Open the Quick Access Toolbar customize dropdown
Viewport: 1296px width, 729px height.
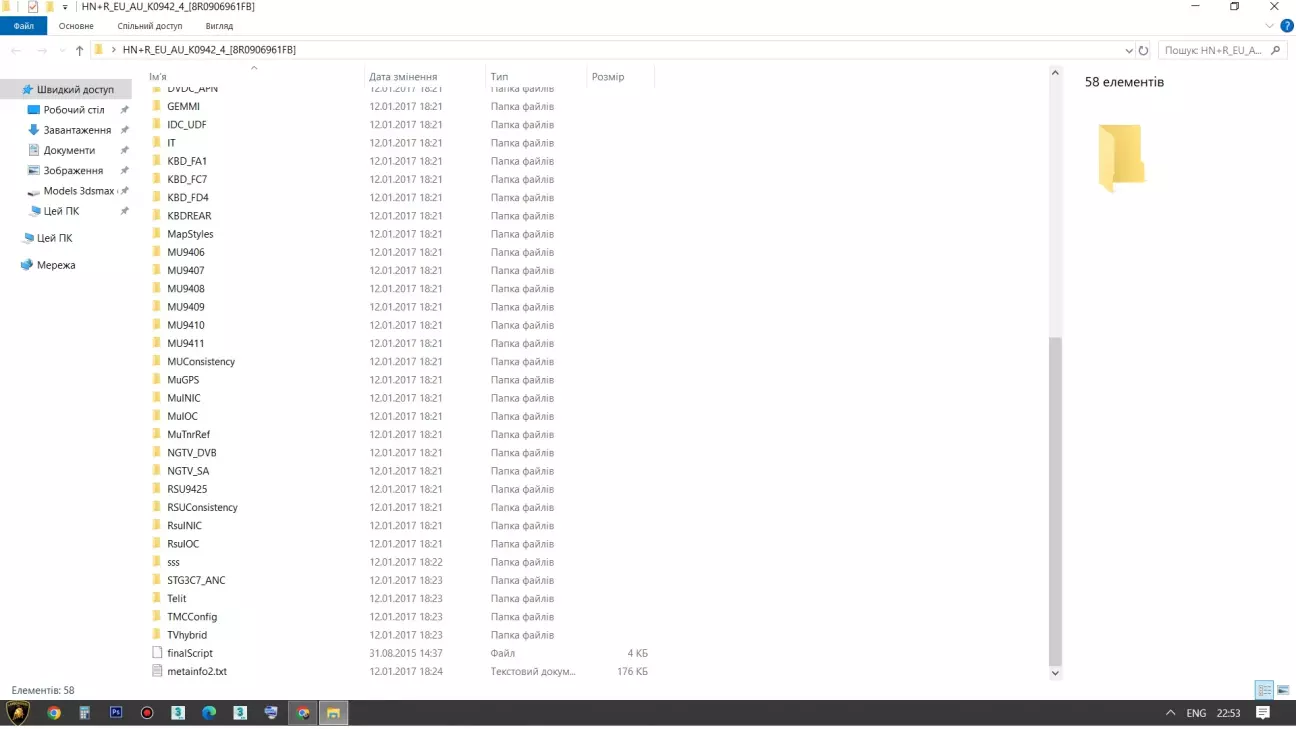pyautogui.click(x=65, y=7)
